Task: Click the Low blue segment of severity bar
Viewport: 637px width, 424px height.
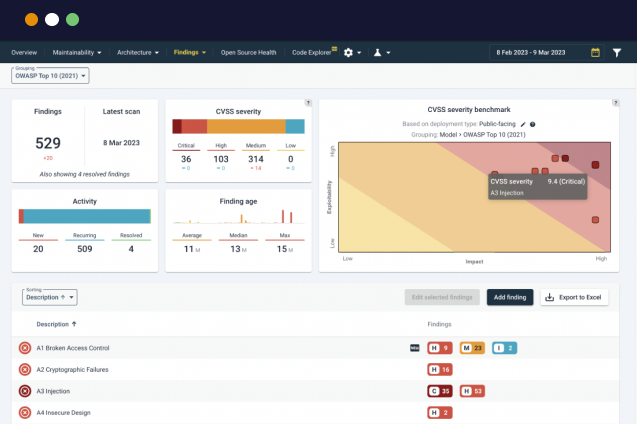Action: pyautogui.click(x=295, y=126)
